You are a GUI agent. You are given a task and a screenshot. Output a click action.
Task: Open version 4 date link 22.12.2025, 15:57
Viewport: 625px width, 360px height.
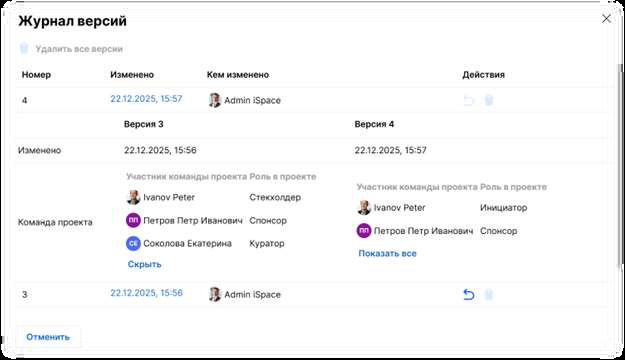146,99
